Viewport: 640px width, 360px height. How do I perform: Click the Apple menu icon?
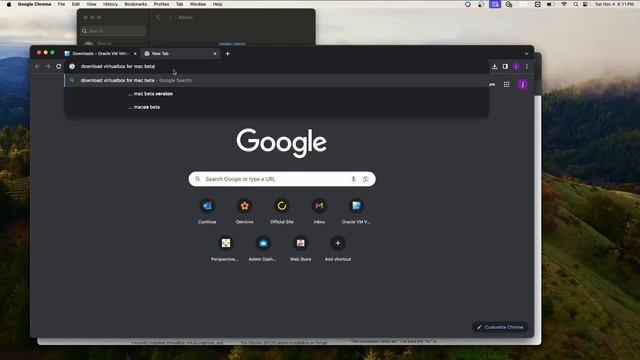tap(9, 4)
